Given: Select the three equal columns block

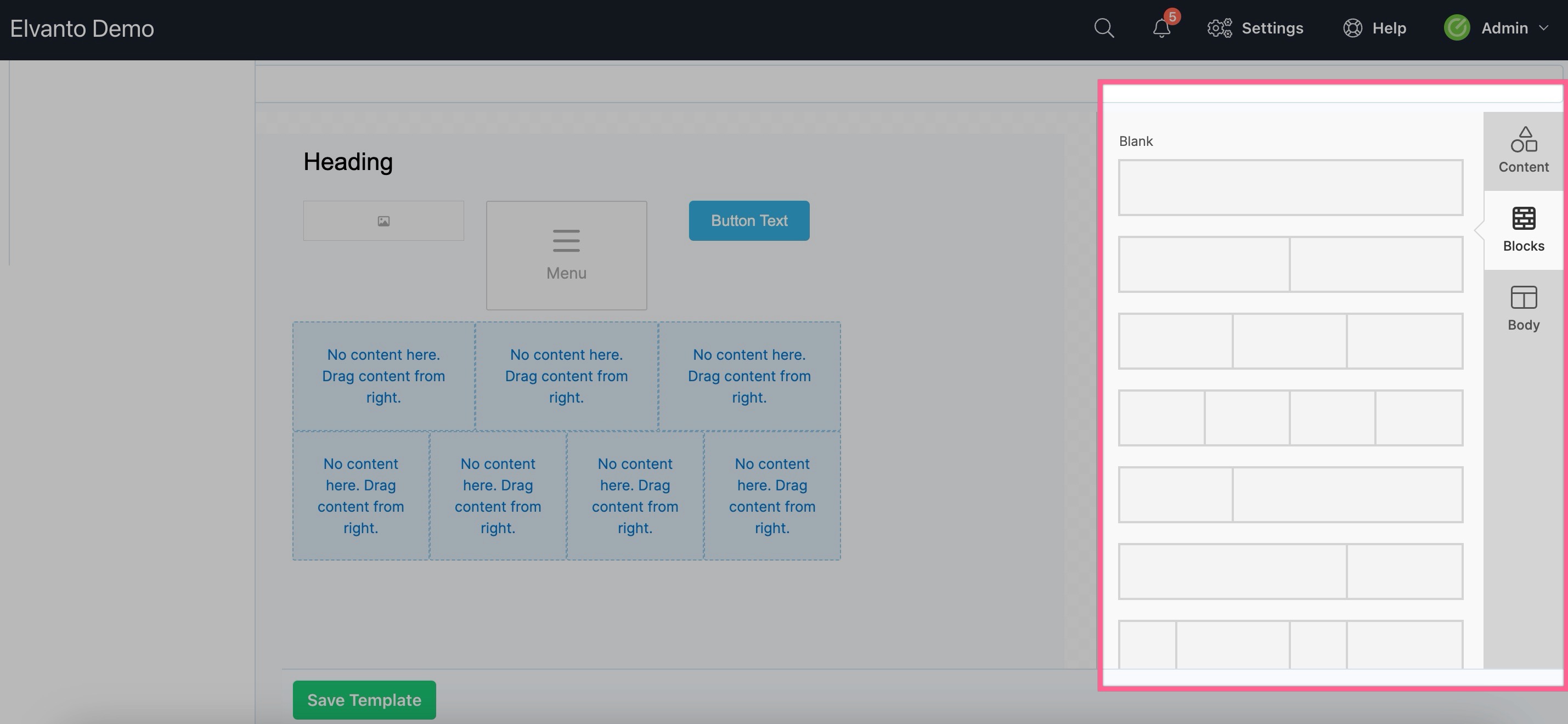Looking at the screenshot, I should click(1290, 341).
